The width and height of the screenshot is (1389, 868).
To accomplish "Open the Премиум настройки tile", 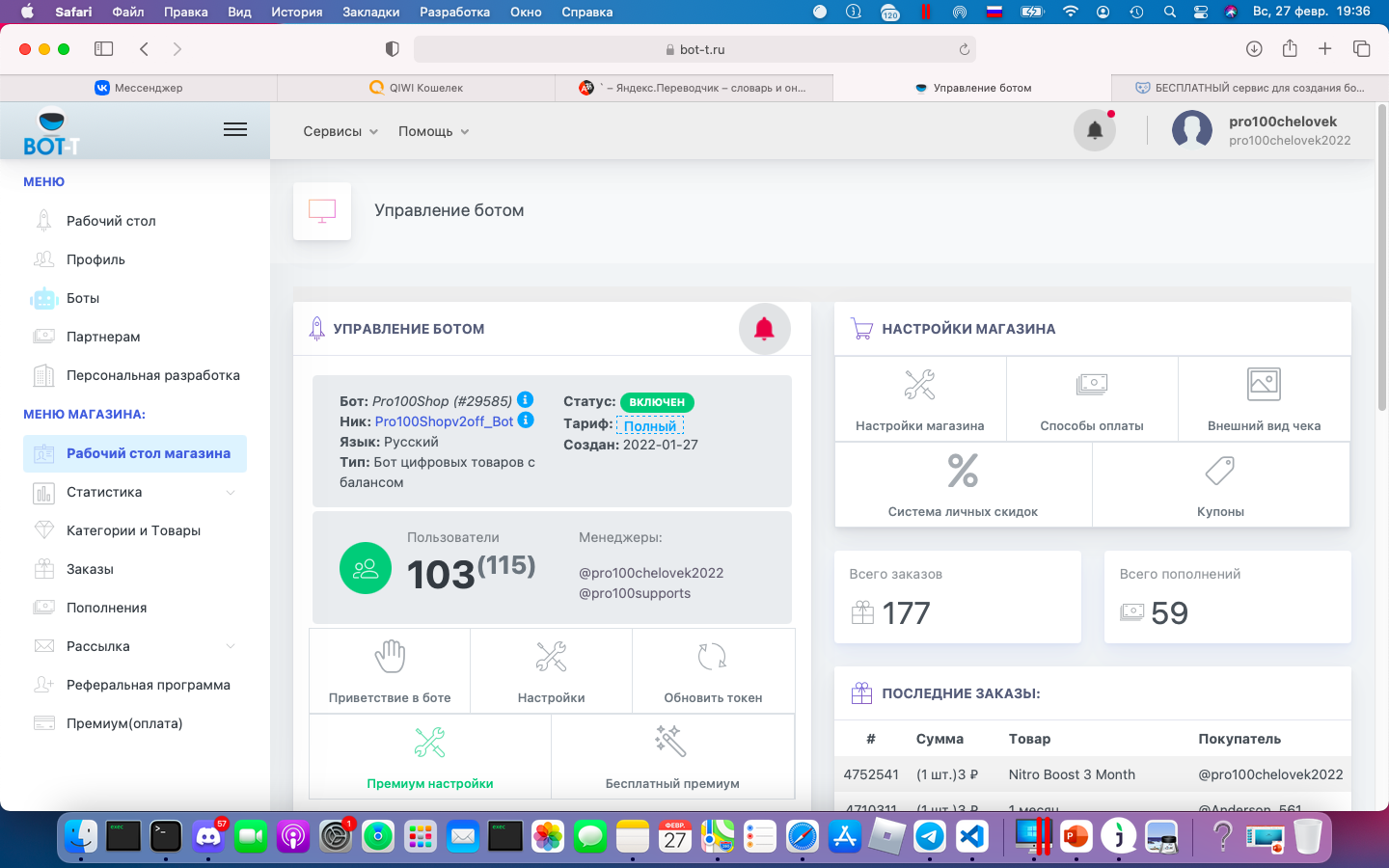I will tap(430, 757).
